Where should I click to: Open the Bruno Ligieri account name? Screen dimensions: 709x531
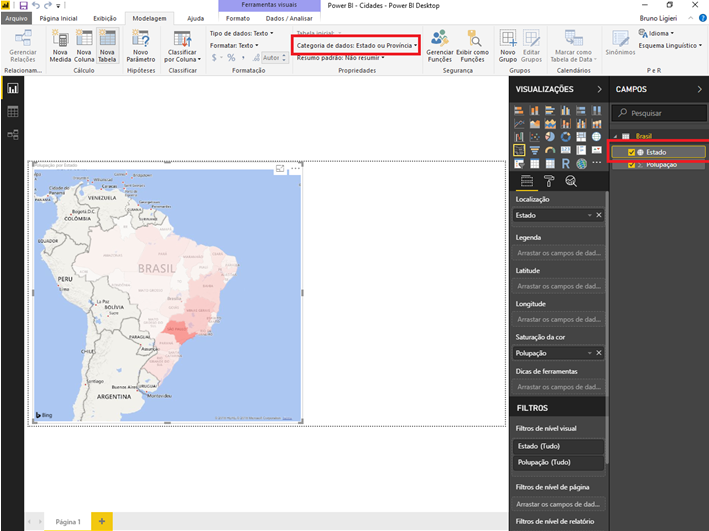(x=658, y=19)
